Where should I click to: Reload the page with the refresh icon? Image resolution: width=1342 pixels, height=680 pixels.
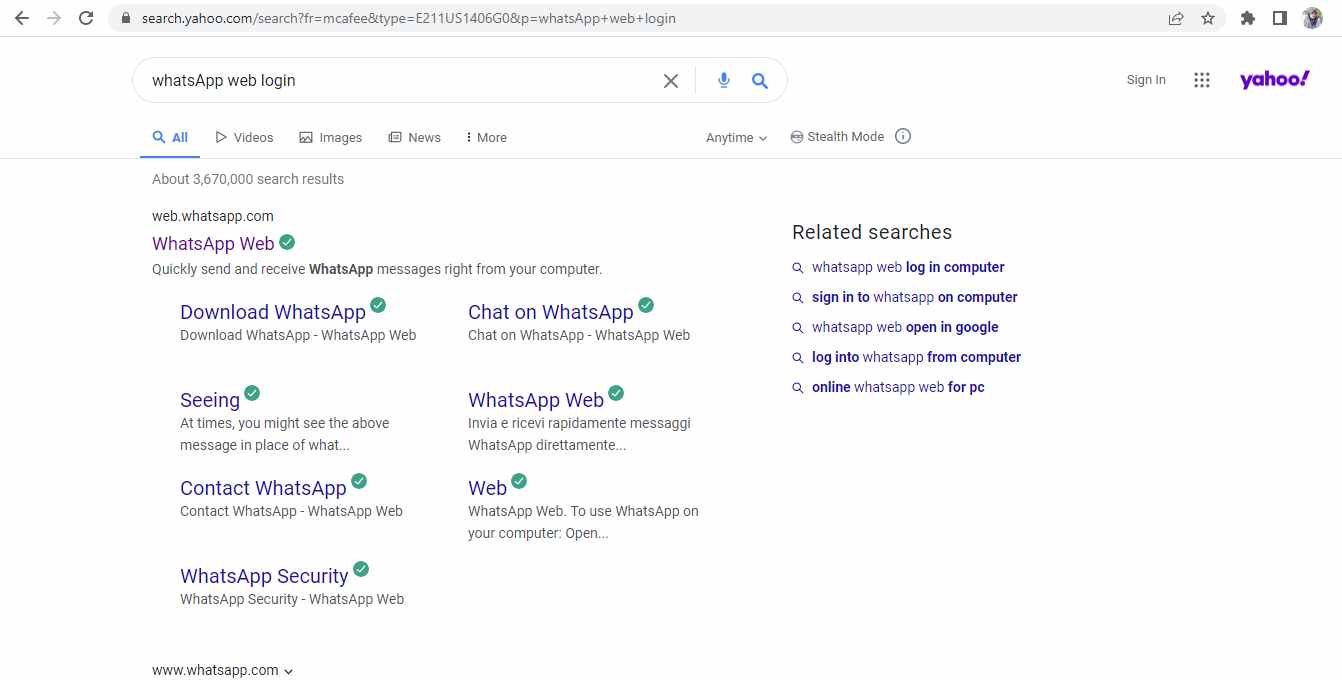(x=86, y=18)
